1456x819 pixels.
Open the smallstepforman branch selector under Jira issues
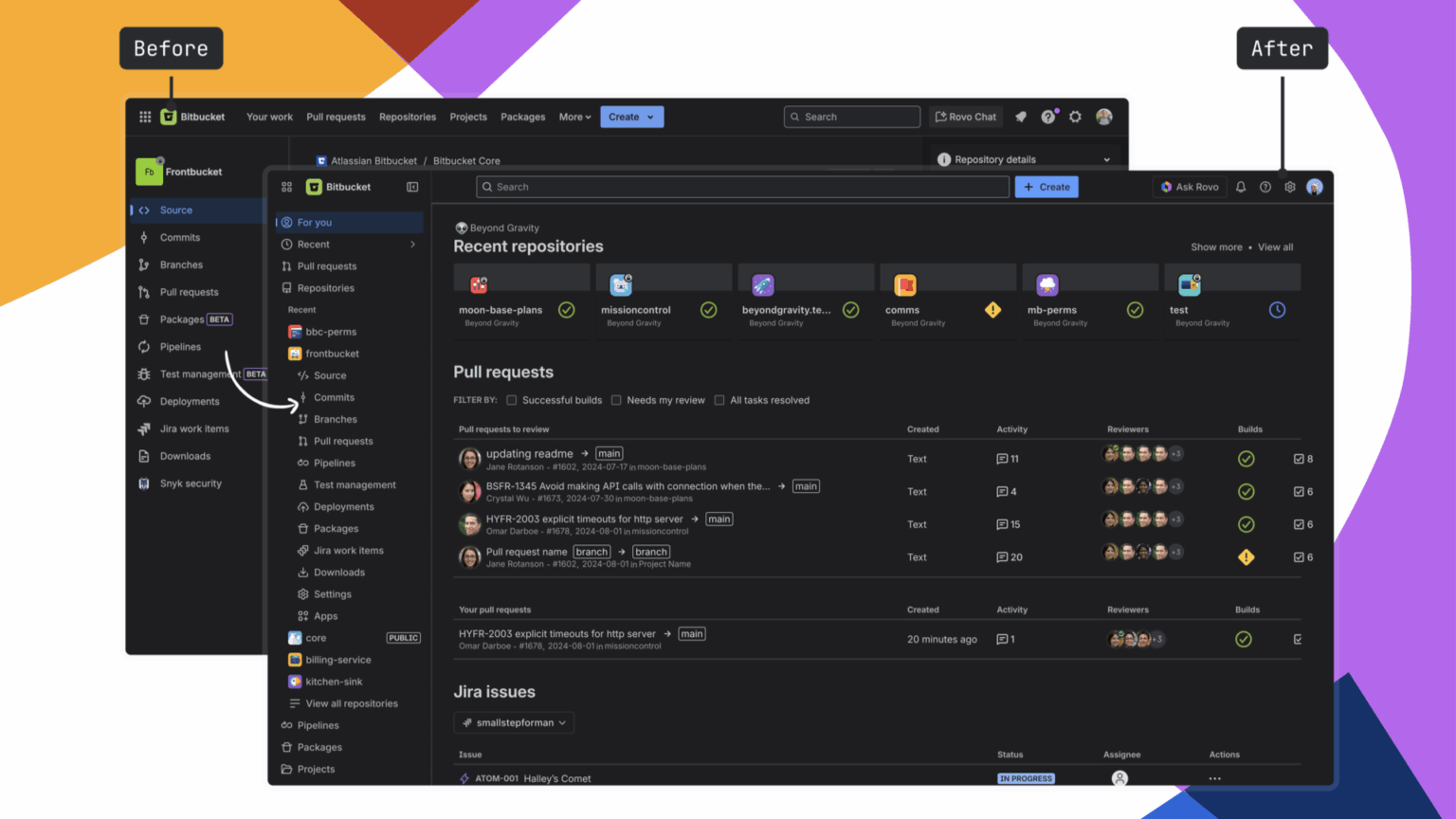[x=513, y=722]
